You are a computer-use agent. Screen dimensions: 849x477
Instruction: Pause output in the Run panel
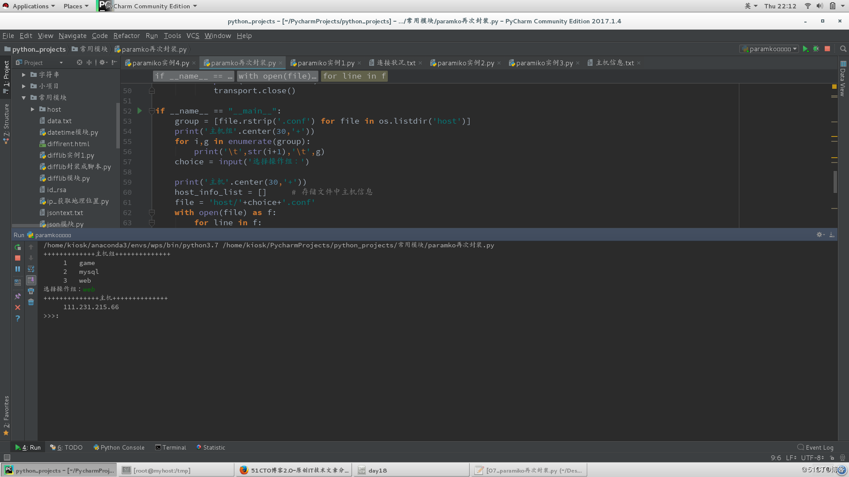(x=18, y=269)
